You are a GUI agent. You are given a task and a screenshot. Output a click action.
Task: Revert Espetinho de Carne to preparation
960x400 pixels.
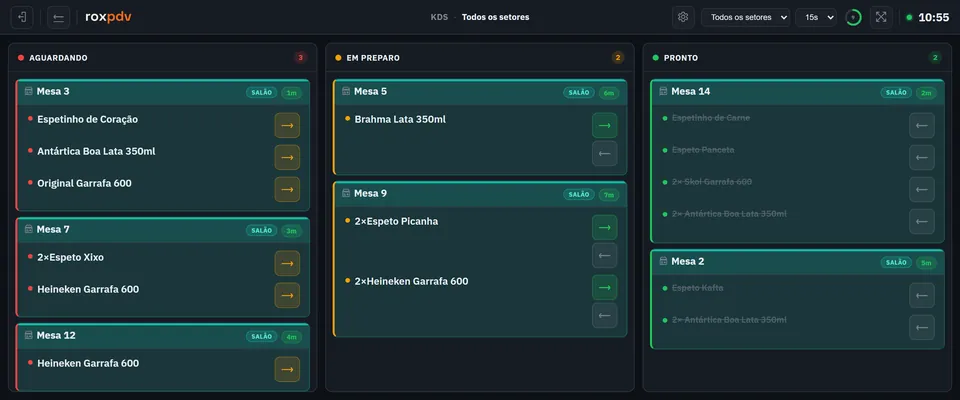click(x=921, y=125)
